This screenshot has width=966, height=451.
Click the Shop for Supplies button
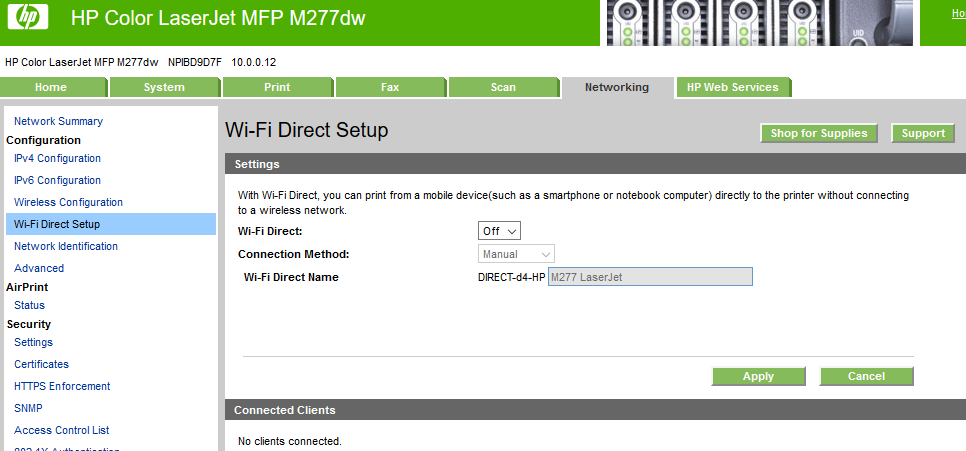819,133
